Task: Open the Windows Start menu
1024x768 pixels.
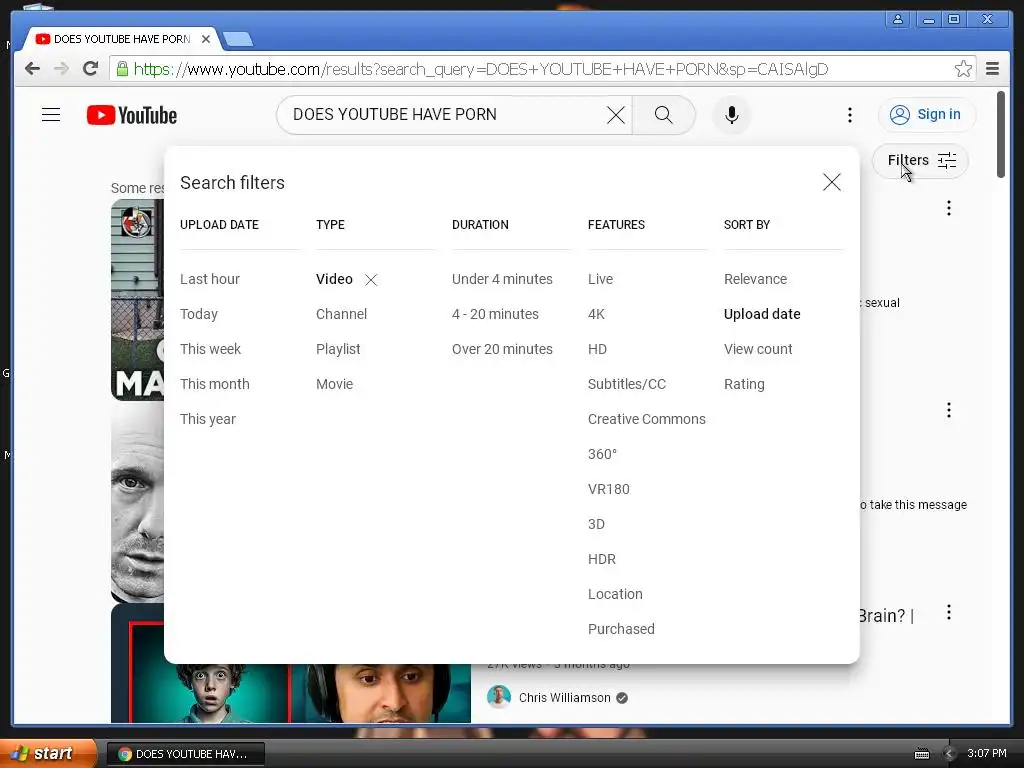Action: (47, 753)
